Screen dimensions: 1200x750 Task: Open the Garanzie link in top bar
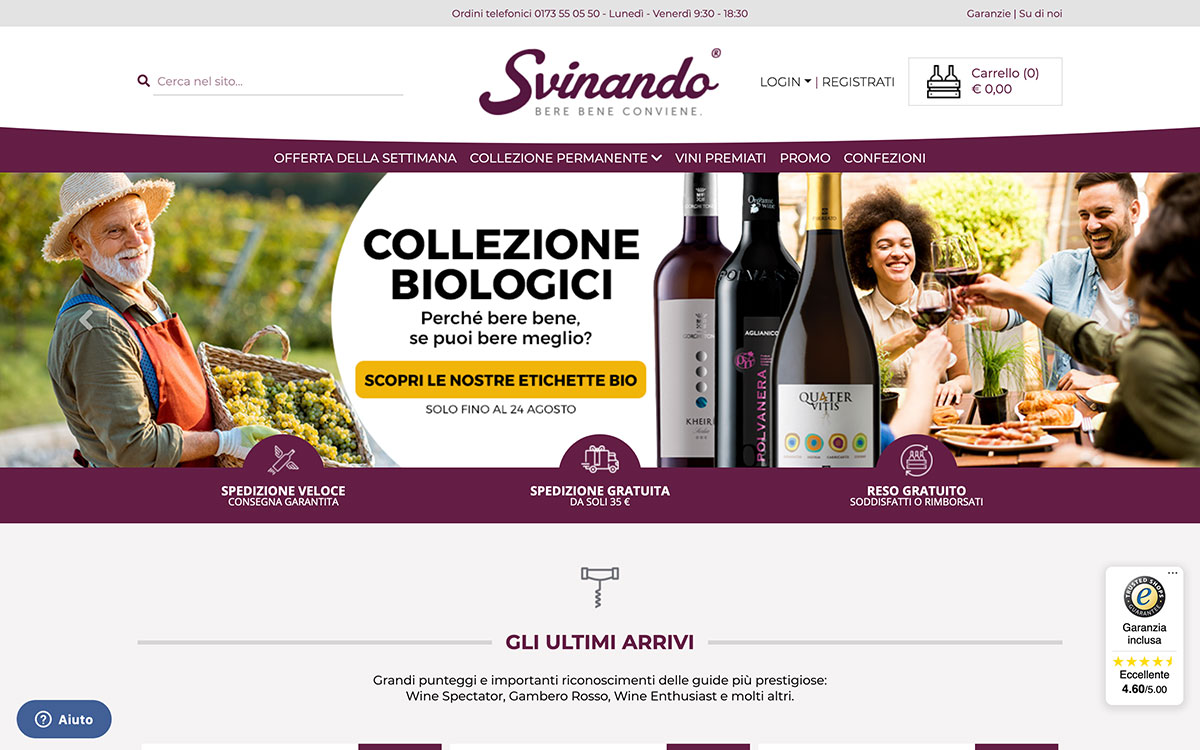click(989, 14)
